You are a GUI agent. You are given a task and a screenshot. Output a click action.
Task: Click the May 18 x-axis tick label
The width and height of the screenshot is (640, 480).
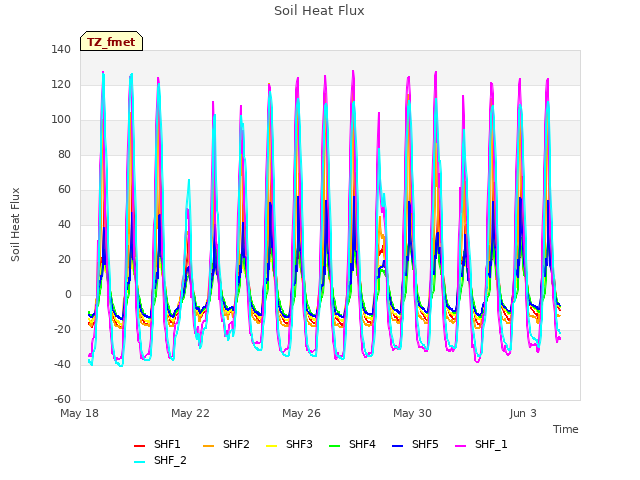(79, 413)
